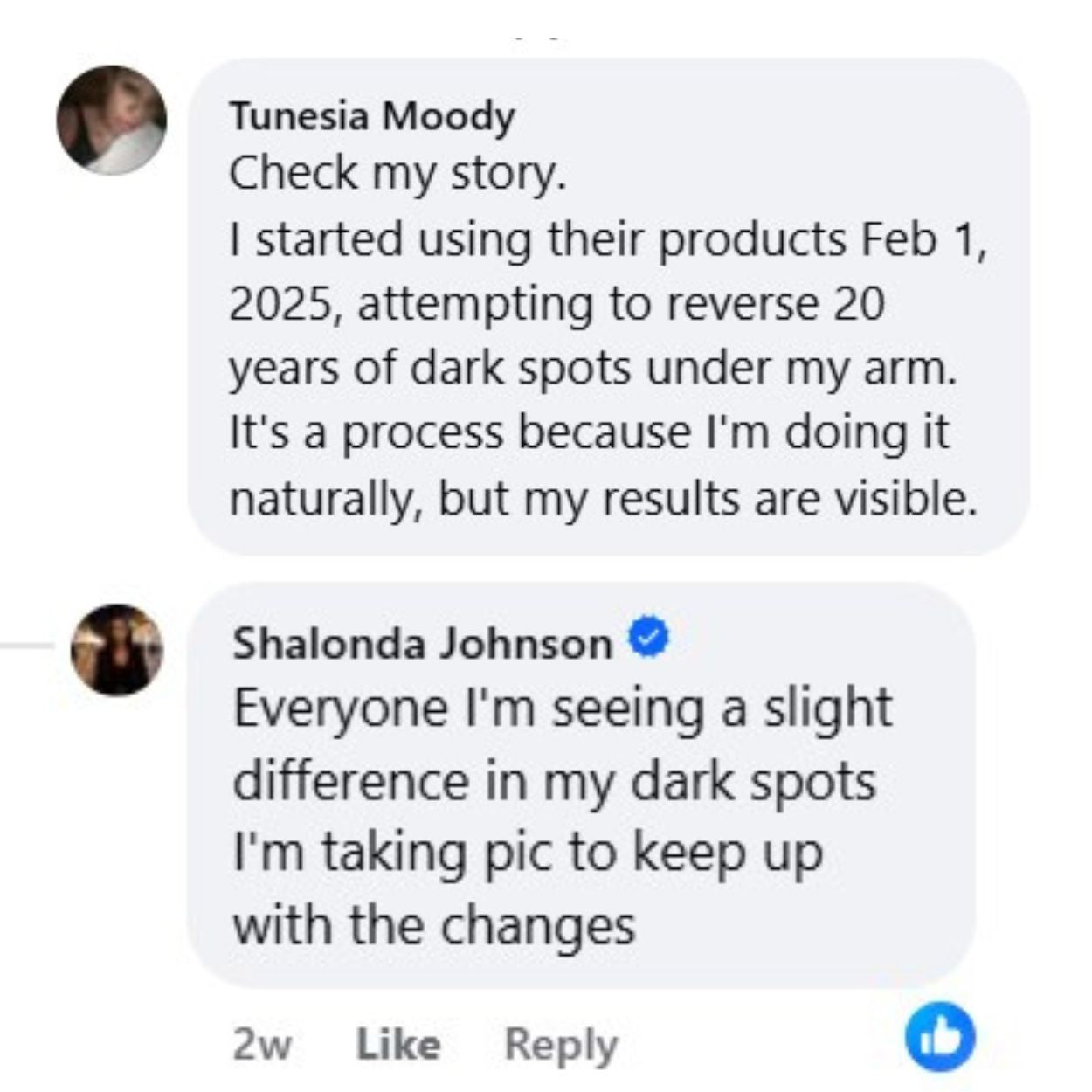
Task: Click the 2w comment timestamp
Action: click(262, 1044)
